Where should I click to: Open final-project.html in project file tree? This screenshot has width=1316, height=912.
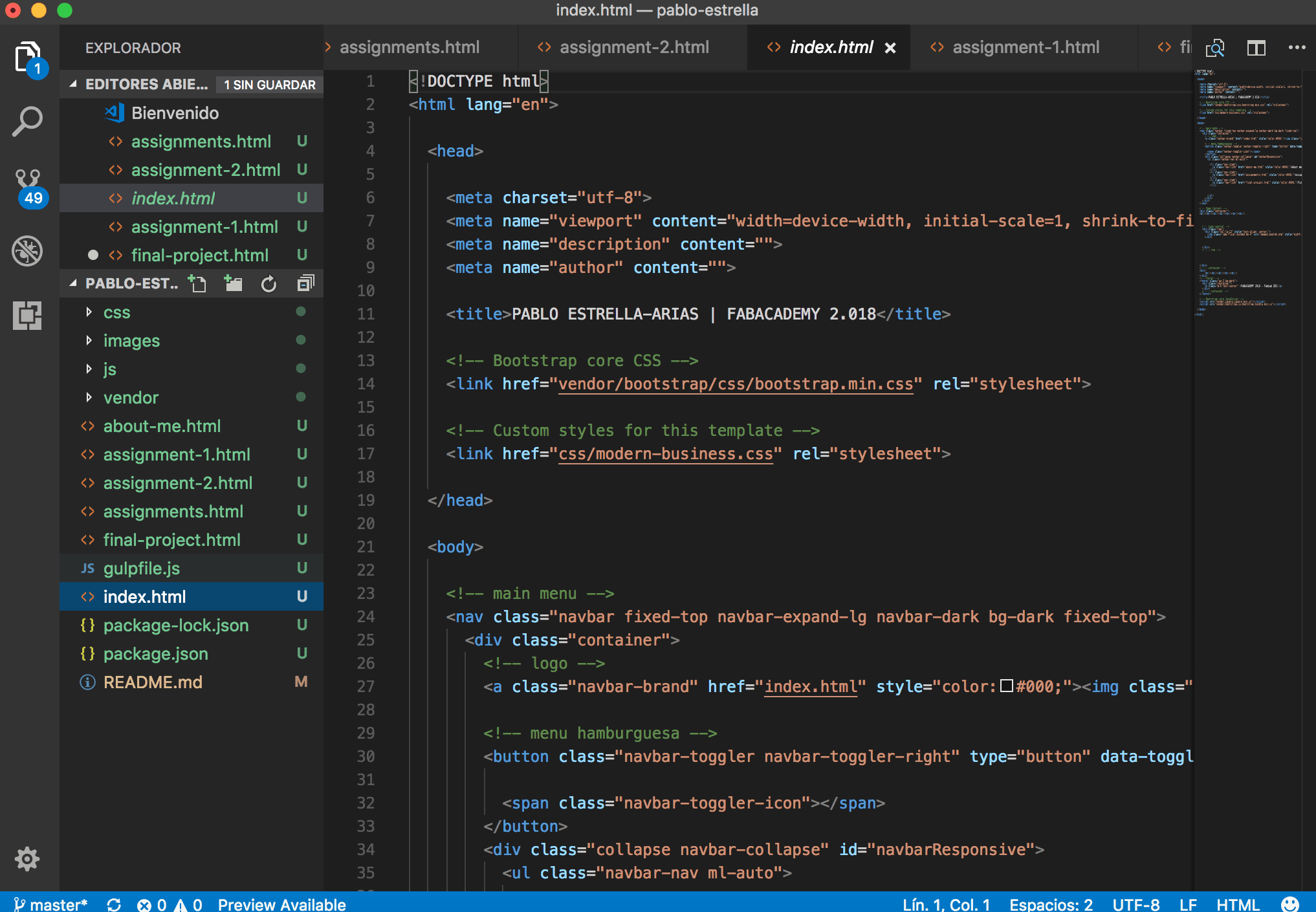pos(192,539)
